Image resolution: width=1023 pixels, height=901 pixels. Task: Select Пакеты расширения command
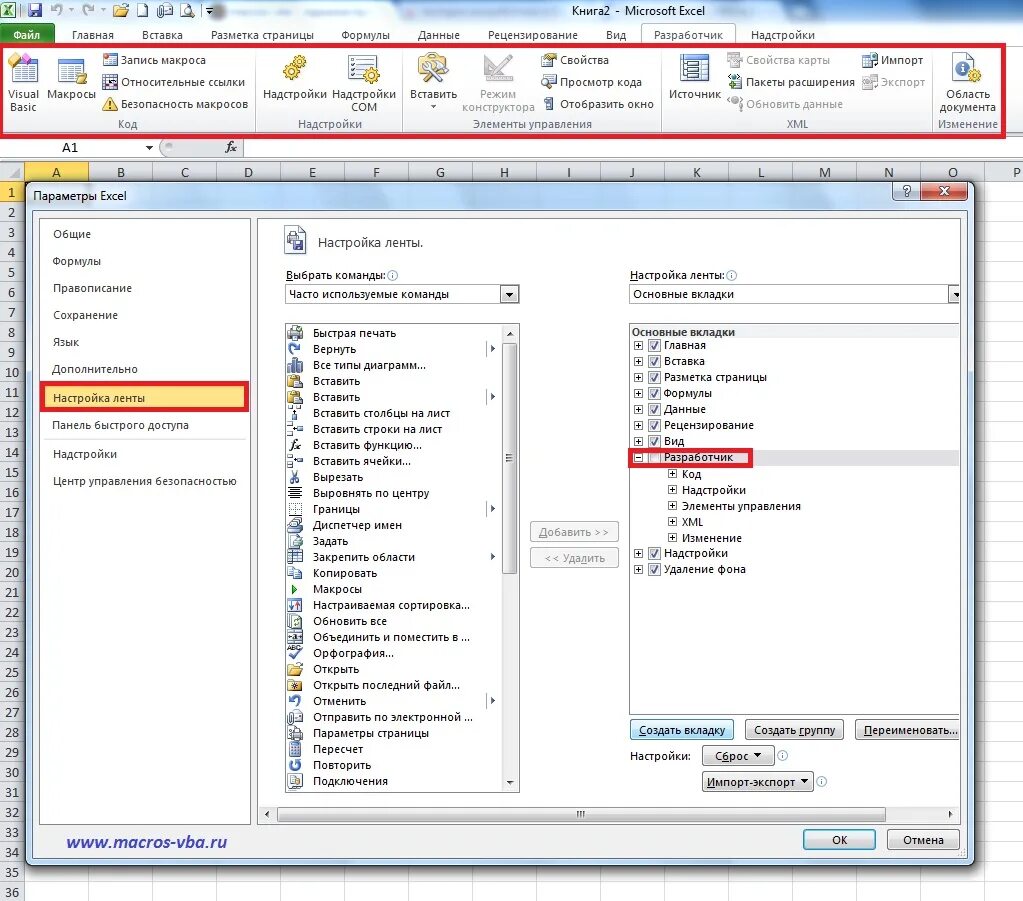[x=791, y=82]
